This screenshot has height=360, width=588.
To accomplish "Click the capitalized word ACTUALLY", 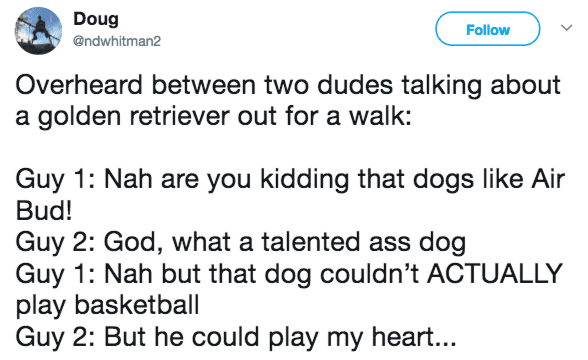I will [495, 273].
